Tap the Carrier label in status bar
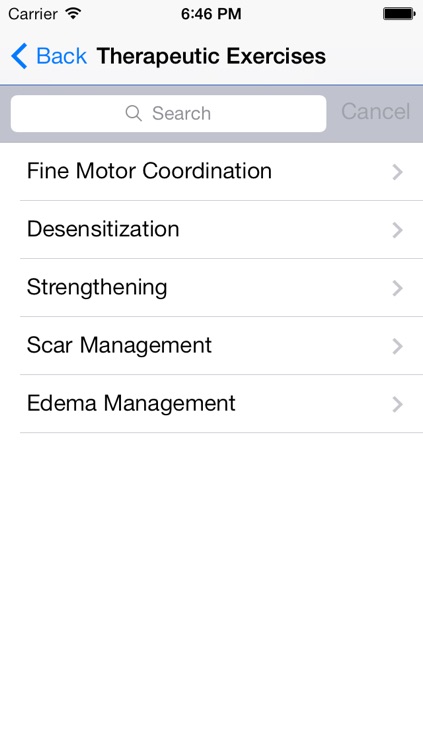This screenshot has height=750, width=423. point(33,14)
